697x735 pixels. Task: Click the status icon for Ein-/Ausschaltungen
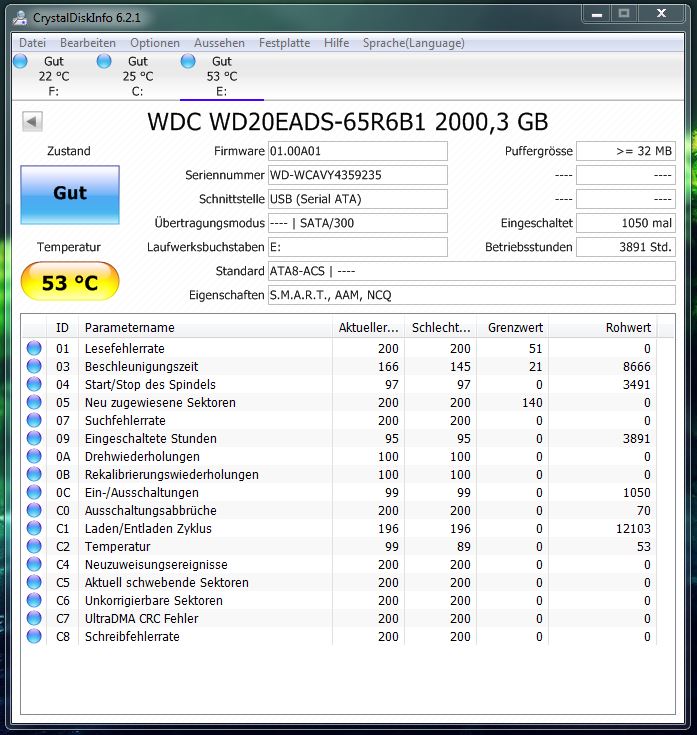pos(34,492)
